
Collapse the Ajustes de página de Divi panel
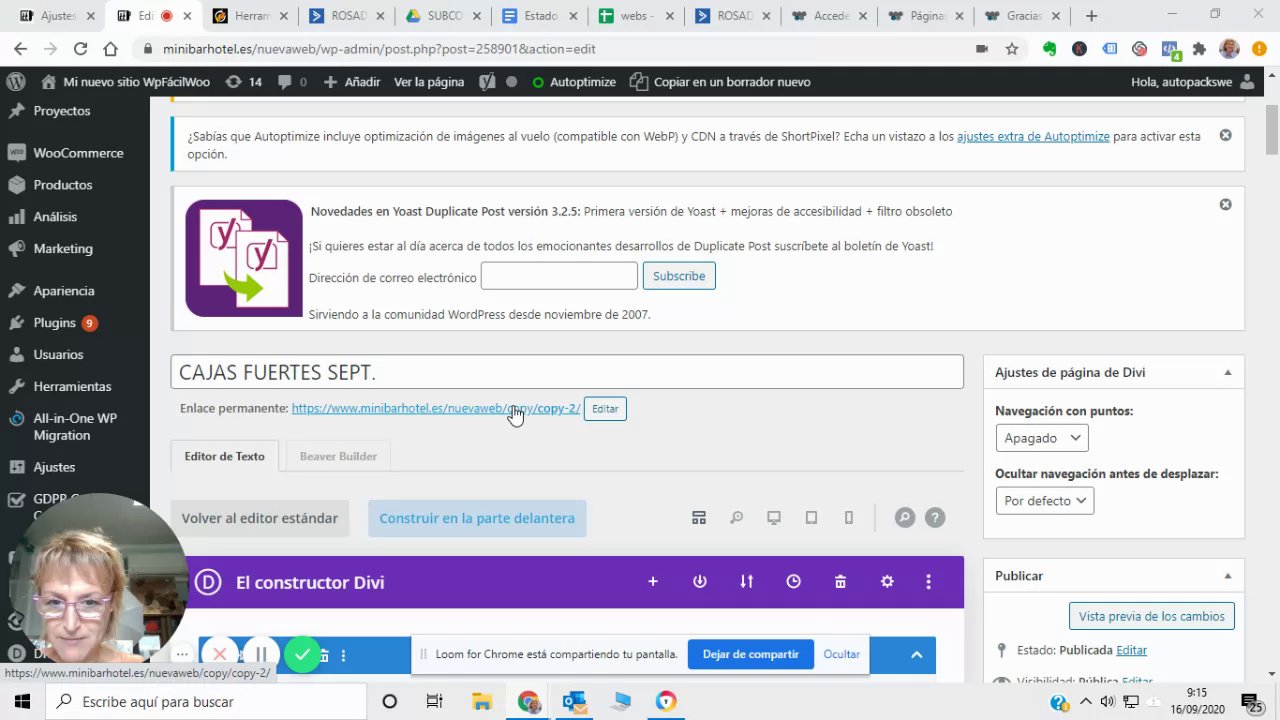coord(1227,372)
